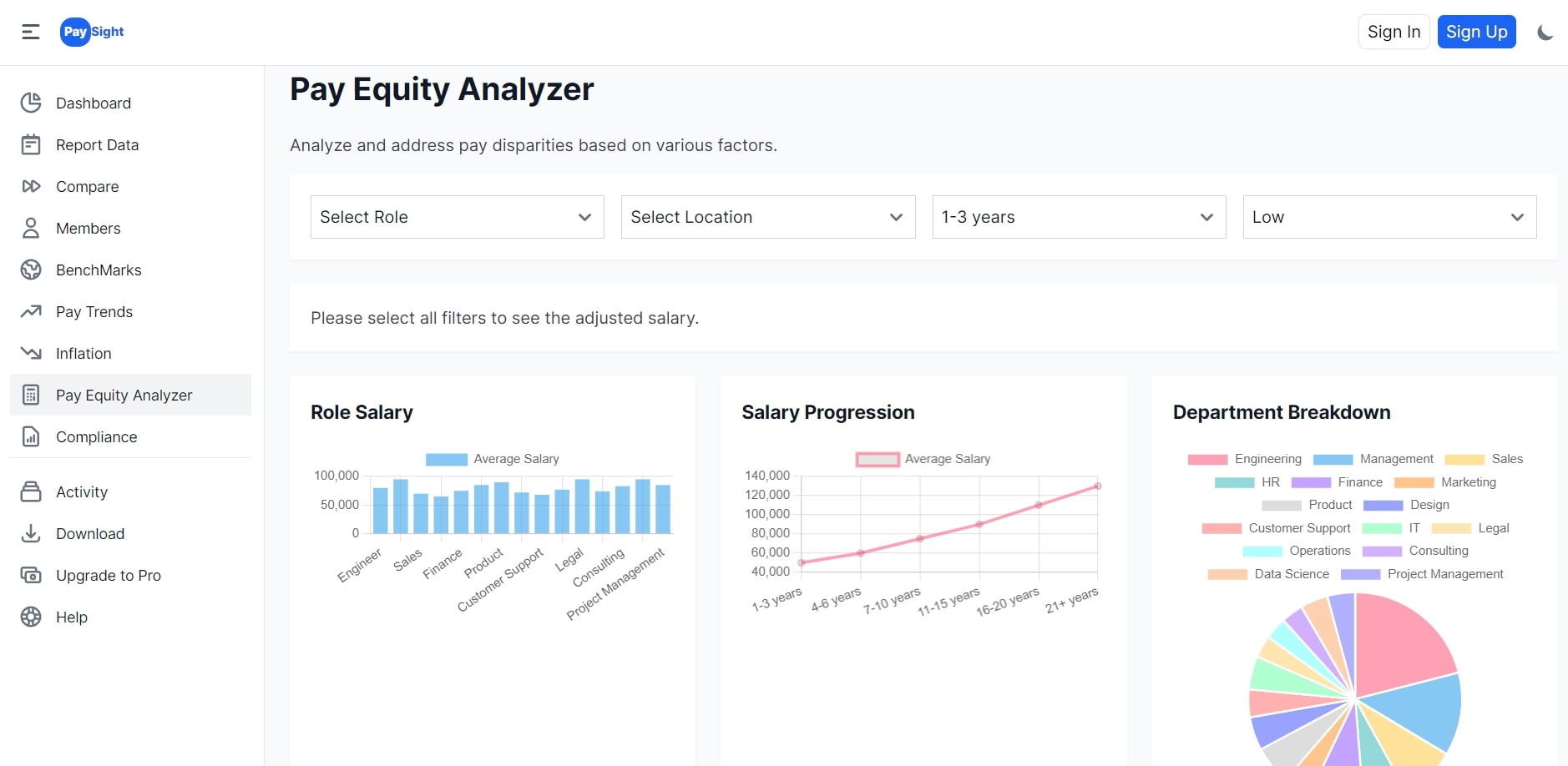Viewport: 1568px width, 766px height.
Task: Click the BenchMarks globe icon
Action: (x=31, y=270)
